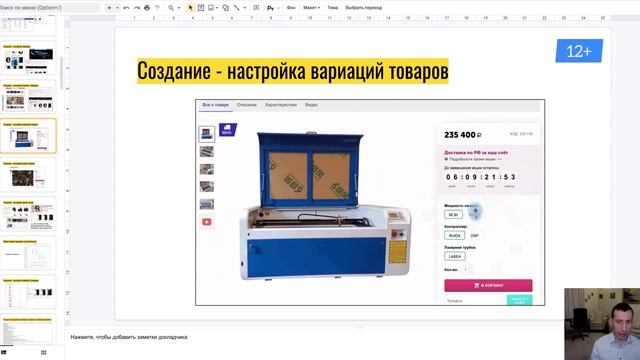Click the slide panel vertical scrollbar
Image resolution: width=640 pixels, height=360 pixels.
[61, 73]
